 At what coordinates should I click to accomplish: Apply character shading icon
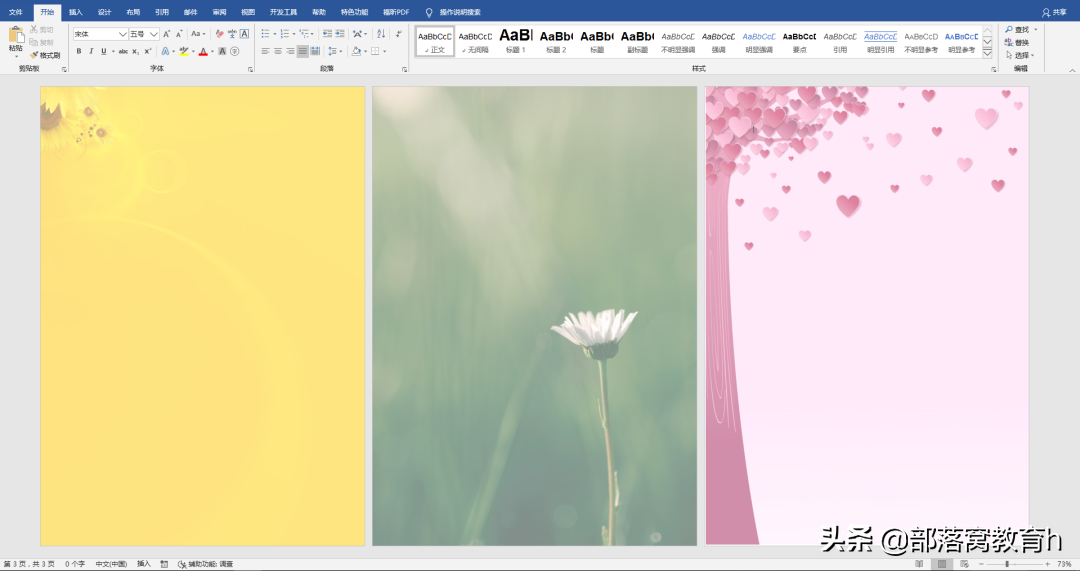point(222,52)
